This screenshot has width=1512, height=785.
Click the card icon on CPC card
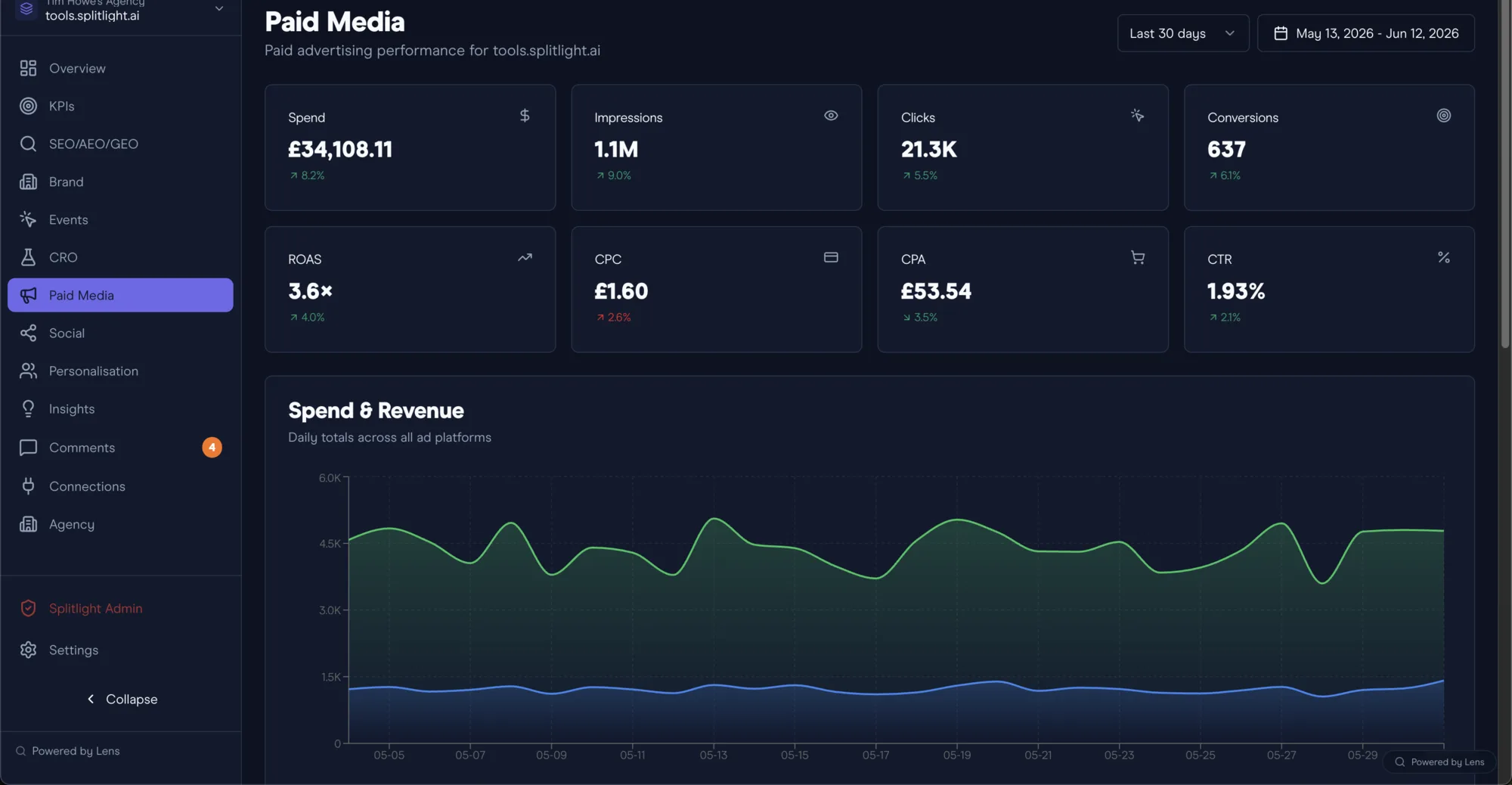point(831,257)
